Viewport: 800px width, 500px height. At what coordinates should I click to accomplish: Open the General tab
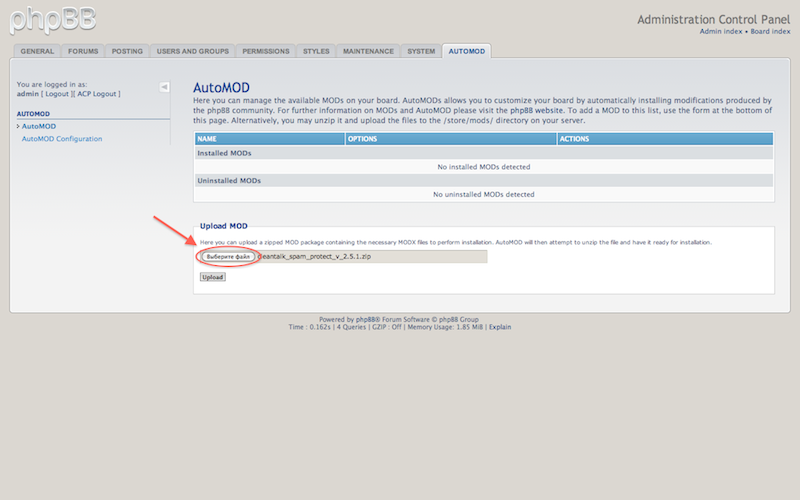click(37, 51)
